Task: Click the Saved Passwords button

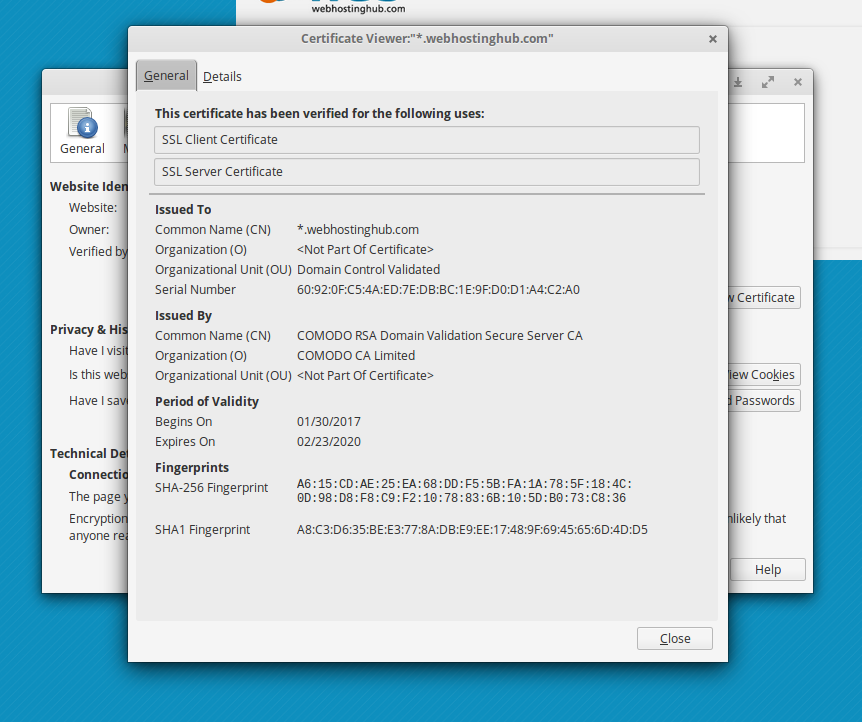Action: point(763,401)
